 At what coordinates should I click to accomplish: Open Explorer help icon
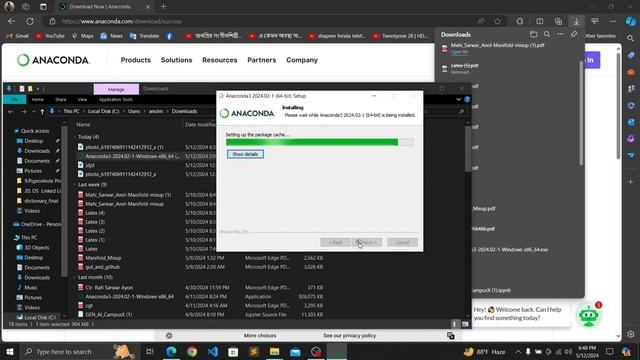click(467, 99)
